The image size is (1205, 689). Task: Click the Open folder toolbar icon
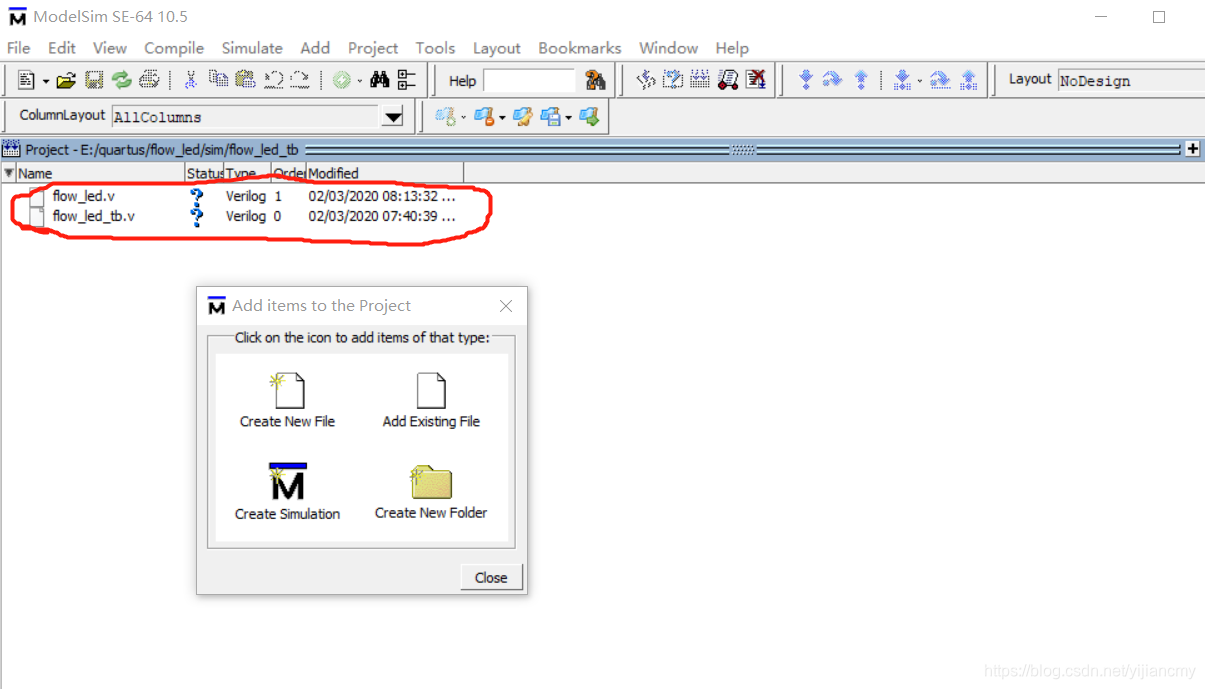(66, 80)
